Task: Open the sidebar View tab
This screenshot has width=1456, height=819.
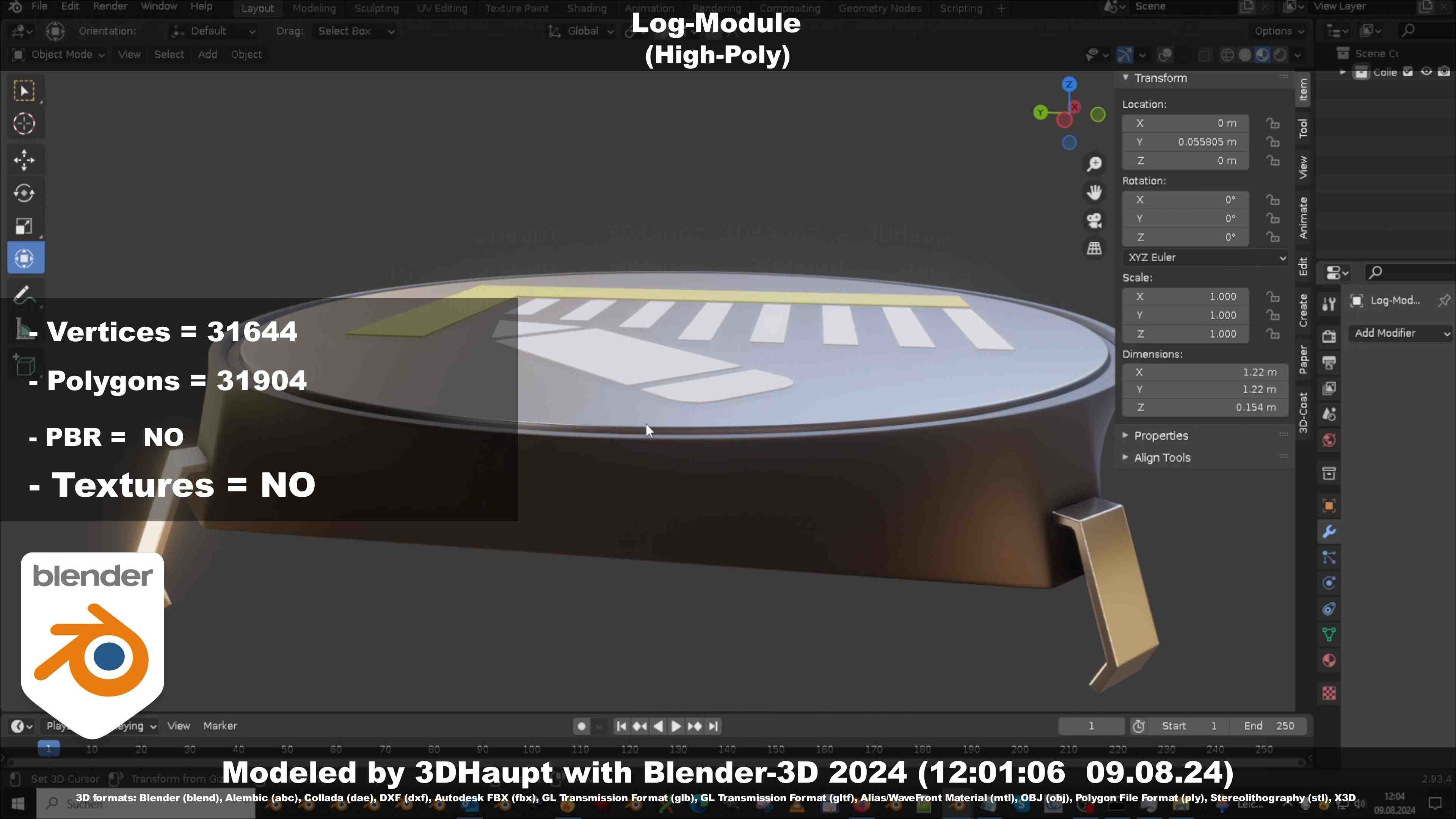Action: 1303,168
